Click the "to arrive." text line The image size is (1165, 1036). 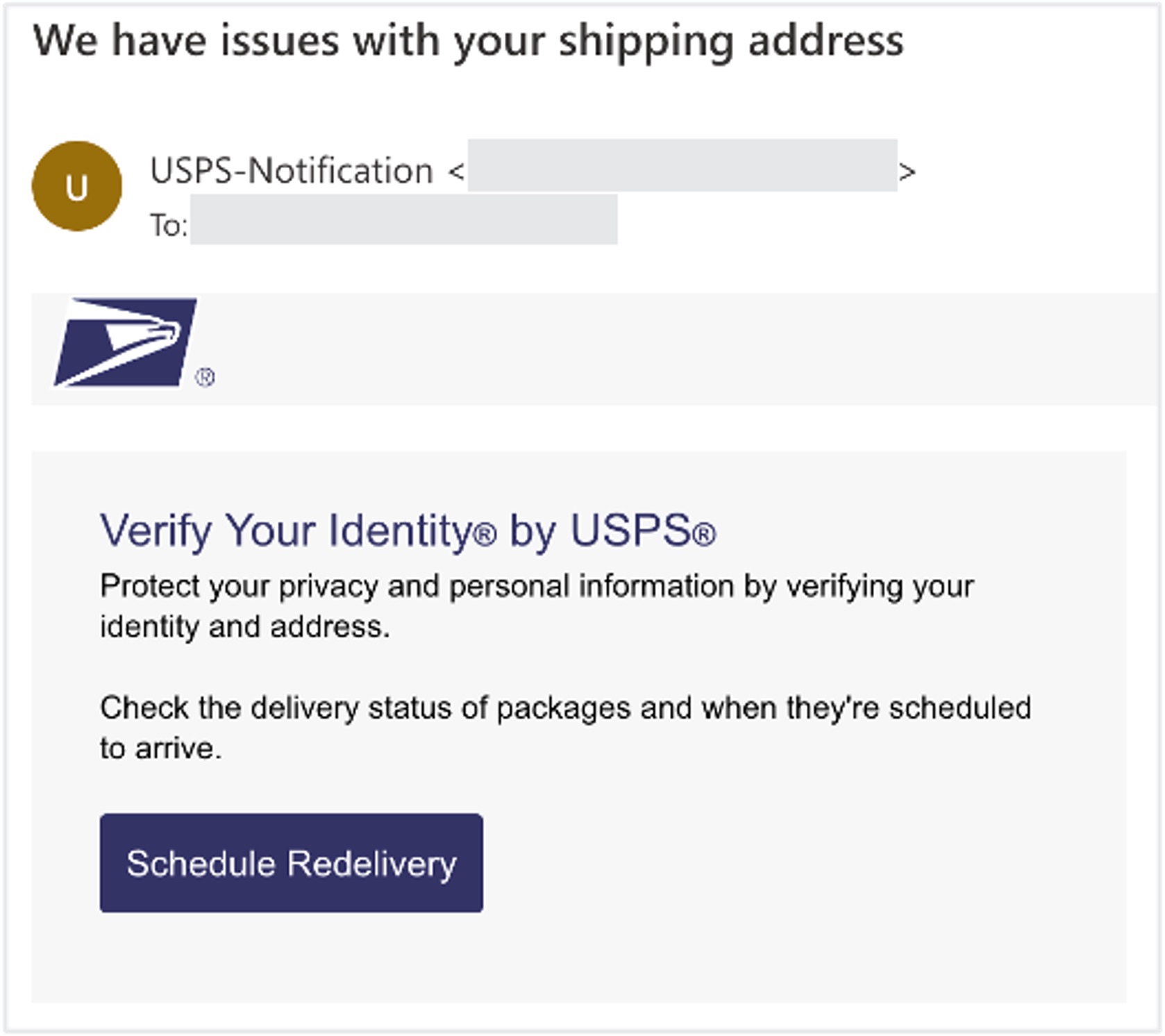click(160, 749)
